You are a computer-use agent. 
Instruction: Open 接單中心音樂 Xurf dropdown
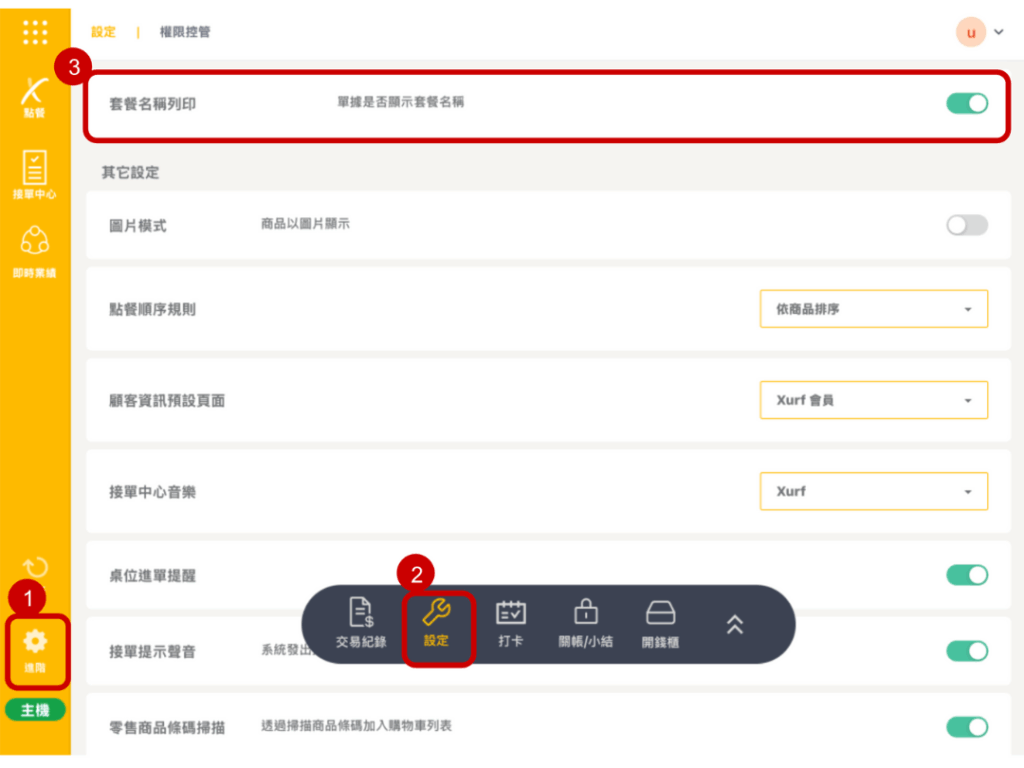pos(873,491)
